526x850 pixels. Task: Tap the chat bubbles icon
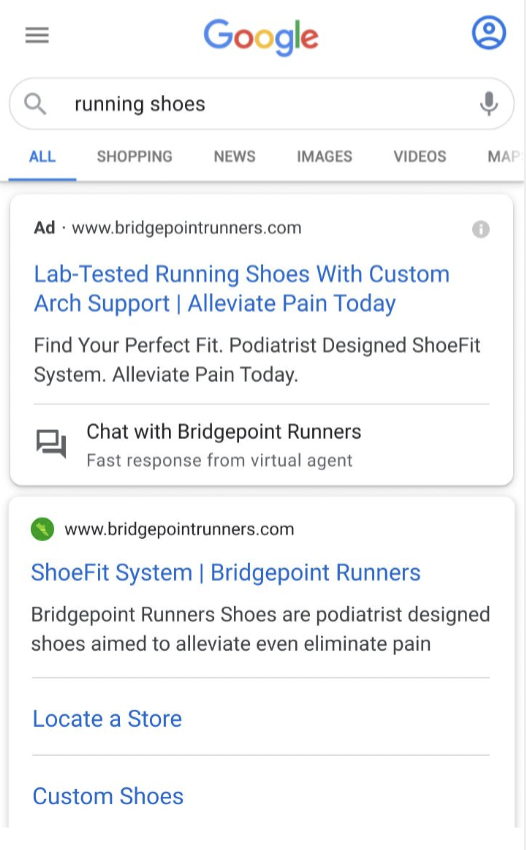(52, 444)
